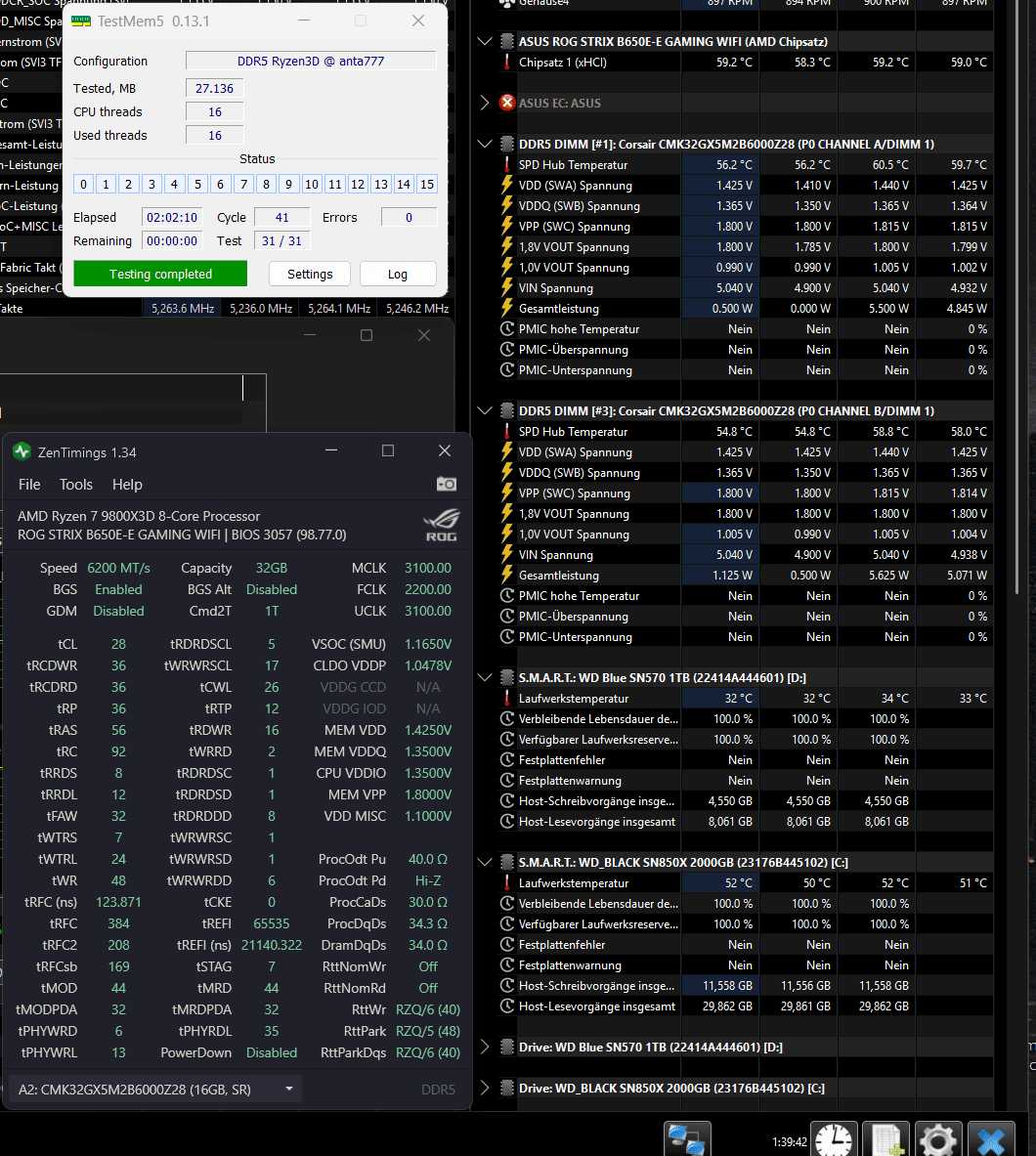This screenshot has width=1036, height=1156.
Task: Click the TestMem5 Configuration name field
Action: (x=311, y=61)
